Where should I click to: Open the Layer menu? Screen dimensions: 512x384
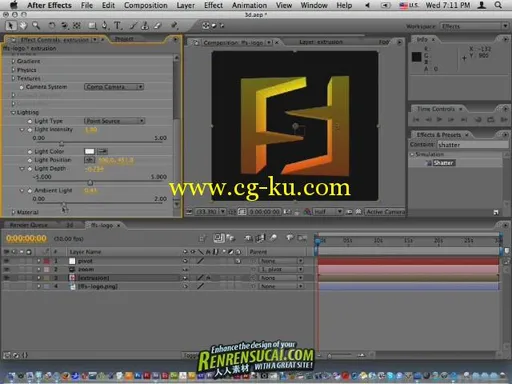(x=186, y=5)
